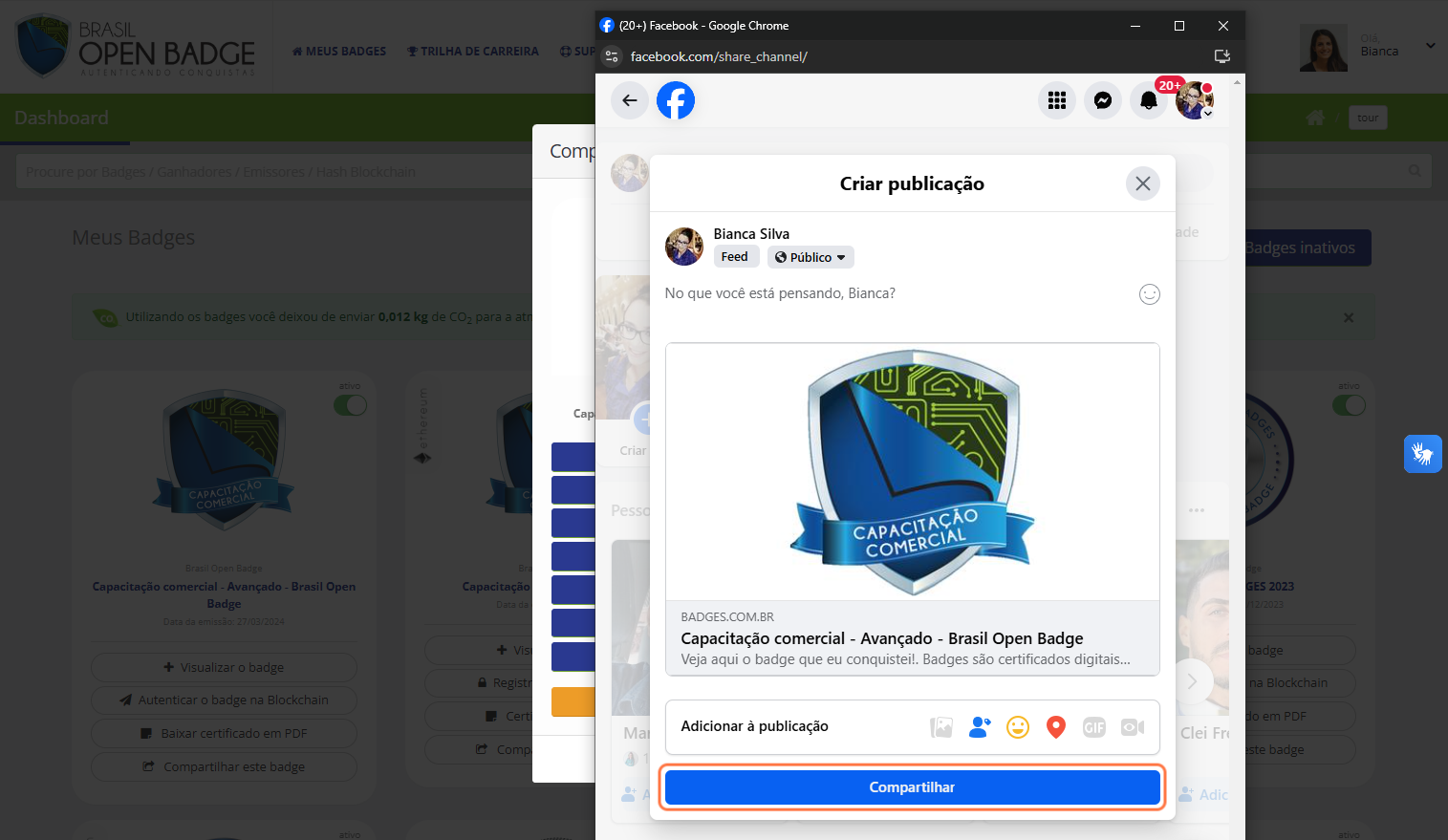Click the next arrow on people suggestions carousel

[1192, 681]
